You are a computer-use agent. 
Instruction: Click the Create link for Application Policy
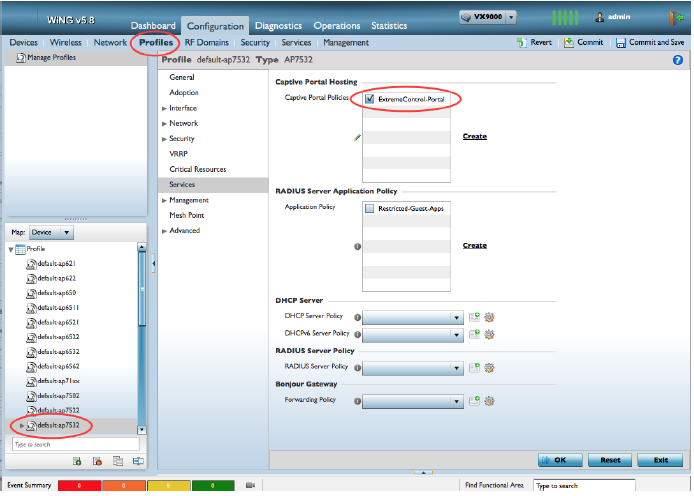coord(474,246)
